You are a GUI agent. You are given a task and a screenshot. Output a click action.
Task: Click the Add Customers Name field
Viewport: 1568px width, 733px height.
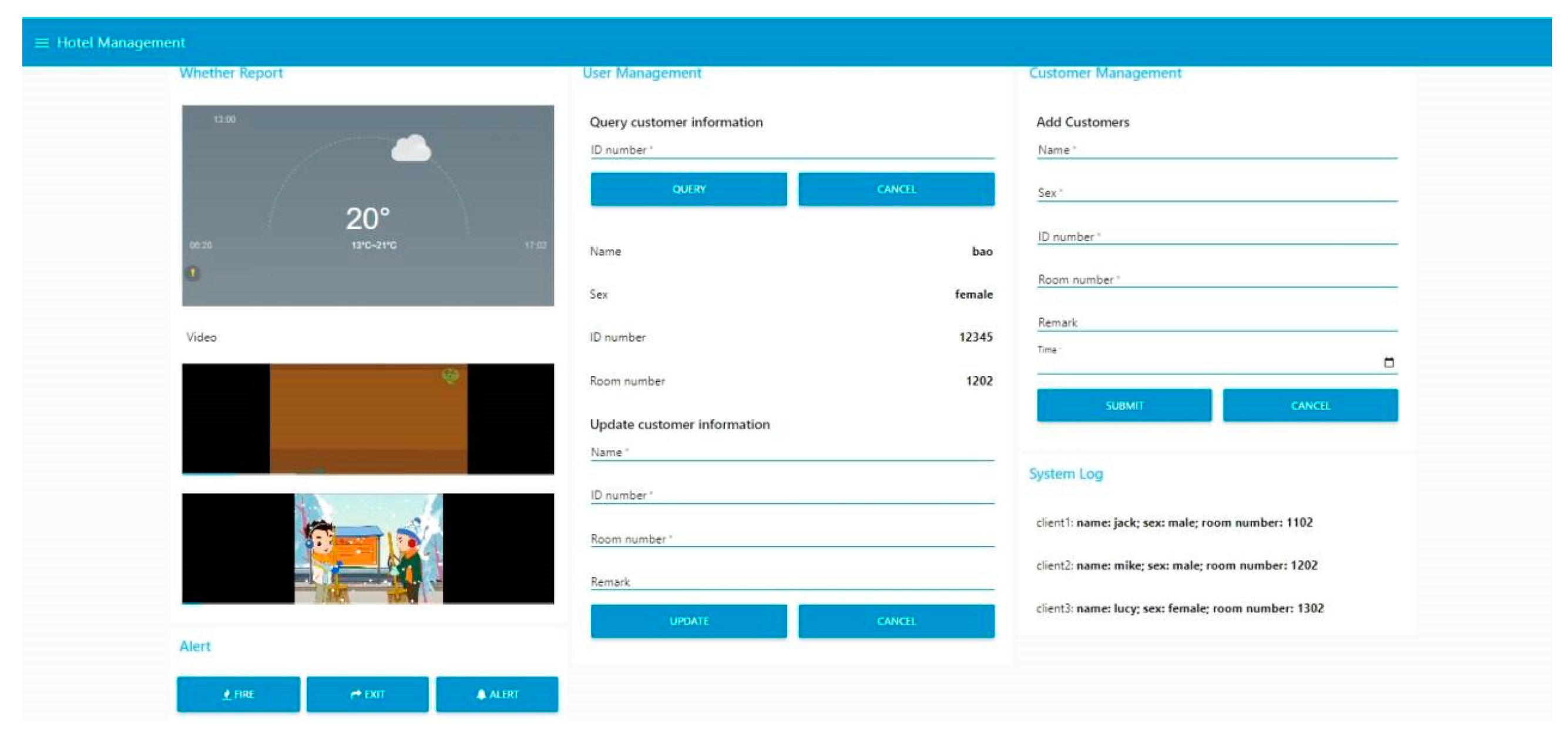tap(1217, 150)
